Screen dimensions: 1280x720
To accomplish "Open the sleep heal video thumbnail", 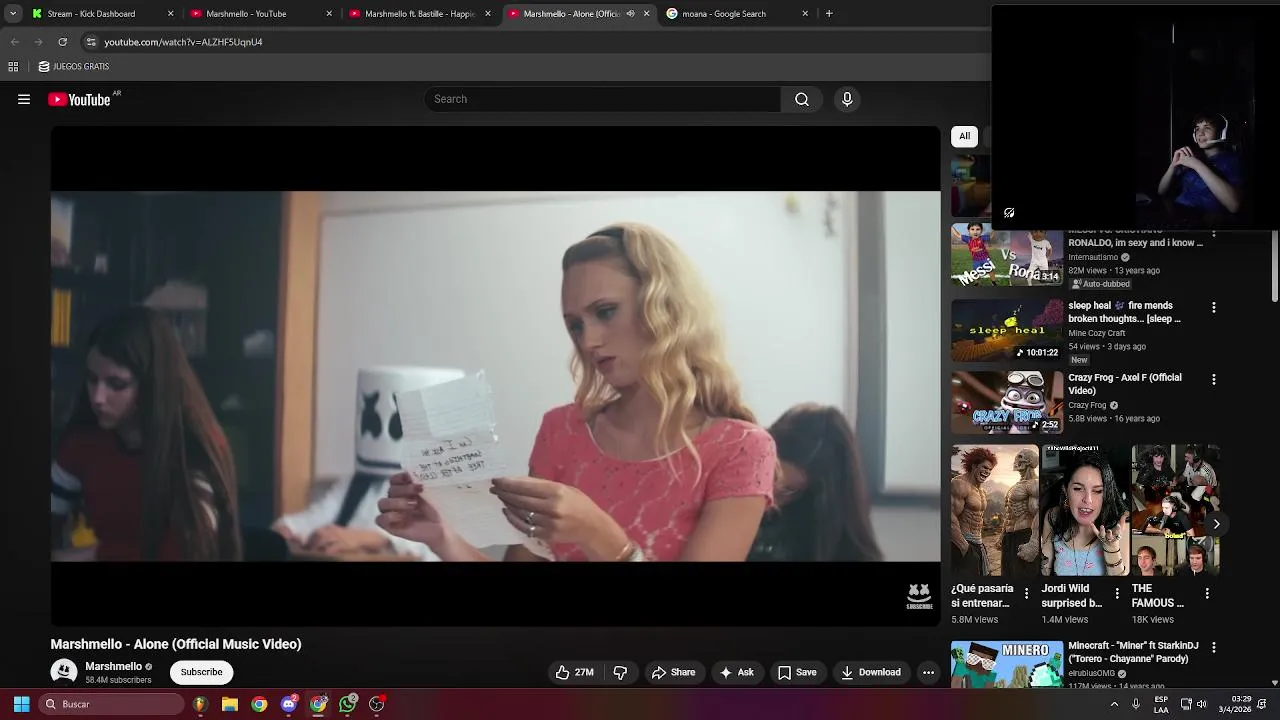I will tap(1007, 330).
